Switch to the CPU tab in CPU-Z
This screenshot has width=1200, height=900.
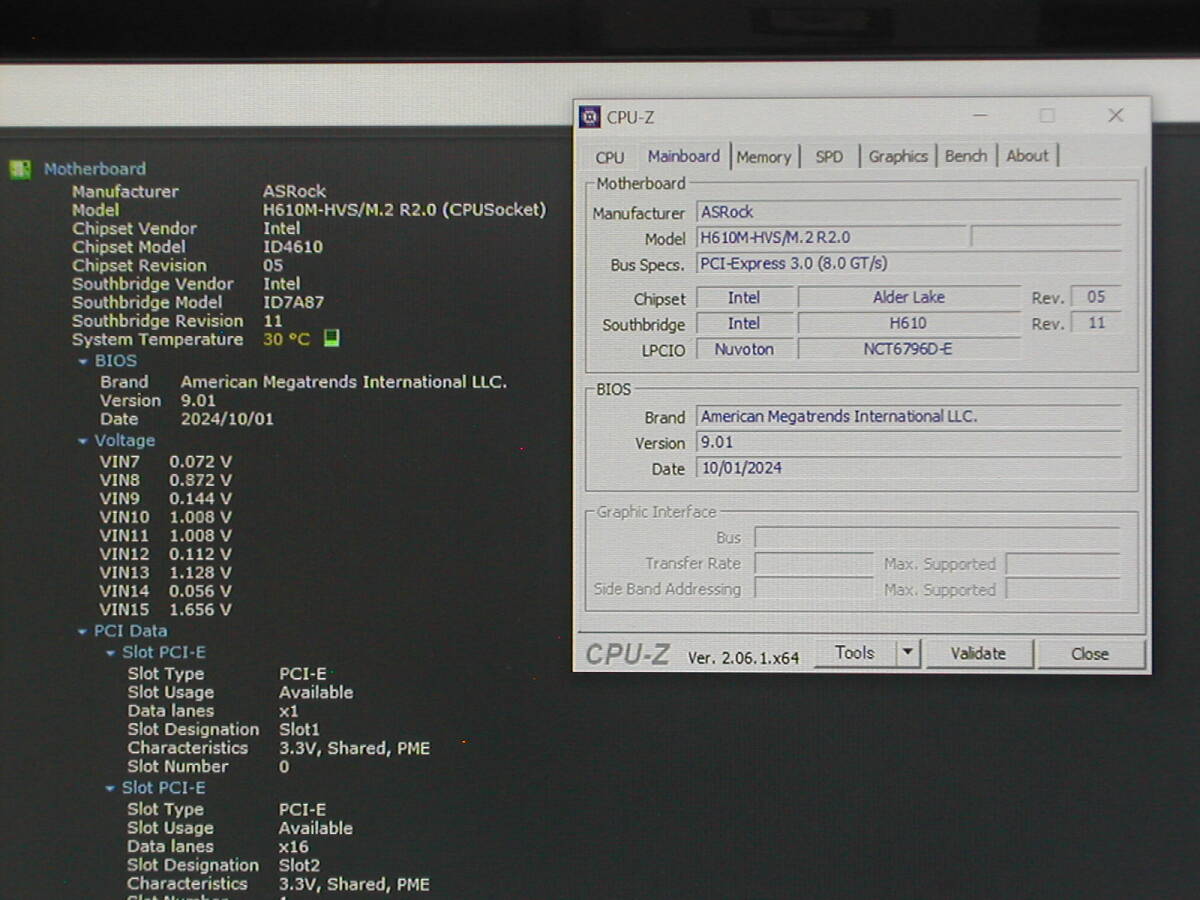[x=609, y=157]
